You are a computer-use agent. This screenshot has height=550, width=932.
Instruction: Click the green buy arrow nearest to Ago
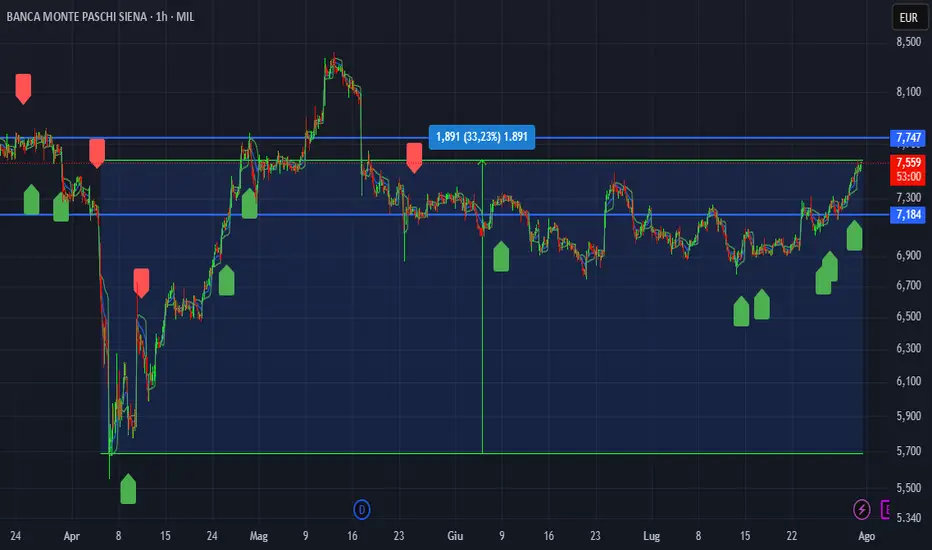coord(854,235)
